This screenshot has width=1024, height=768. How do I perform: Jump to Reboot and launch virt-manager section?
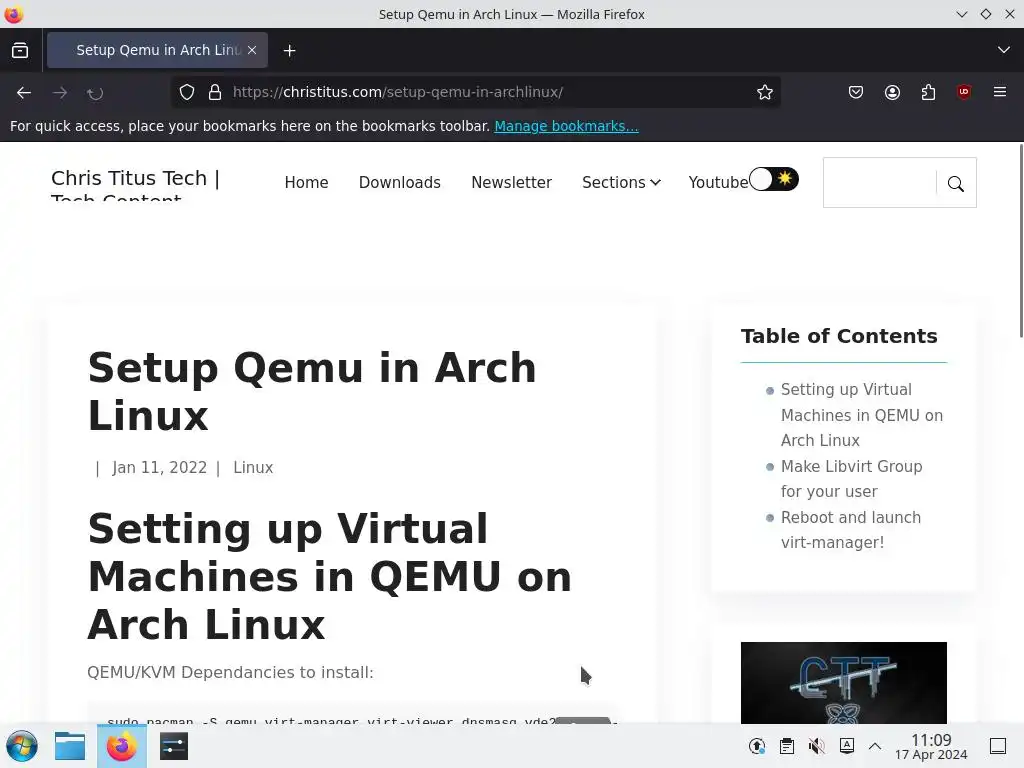tap(850, 530)
